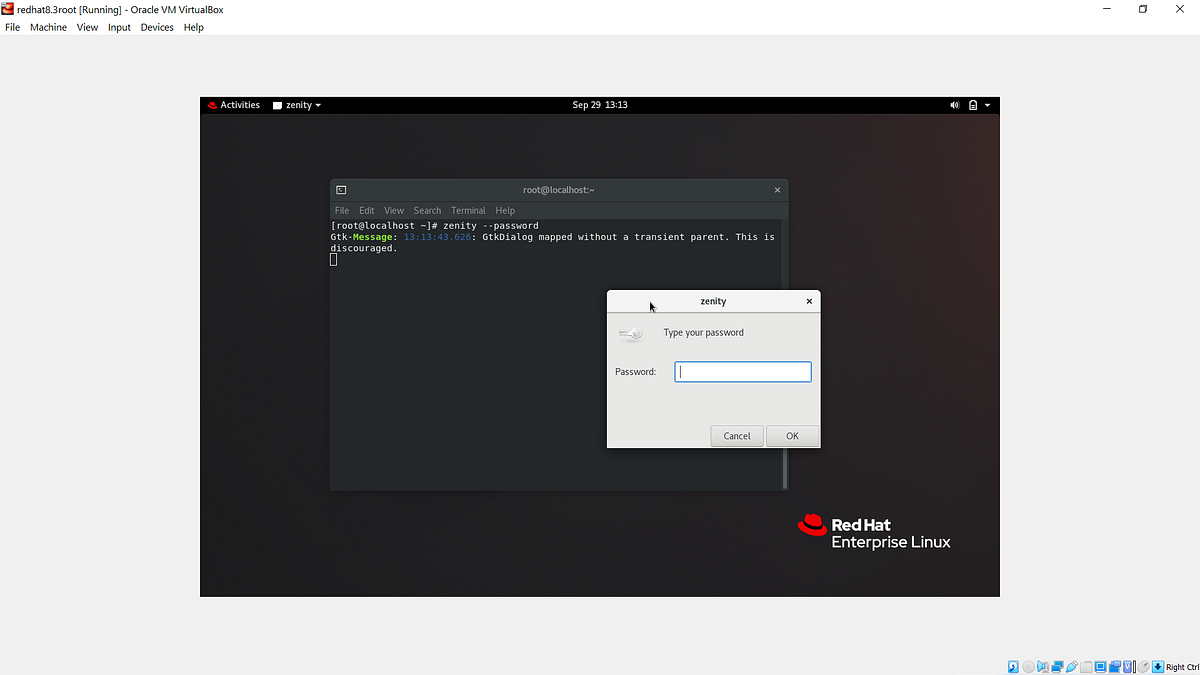This screenshot has height=675, width=1200.
Task: Click the Activities button in the top bar
Action: pyautogui.click(x=240, y=104)
